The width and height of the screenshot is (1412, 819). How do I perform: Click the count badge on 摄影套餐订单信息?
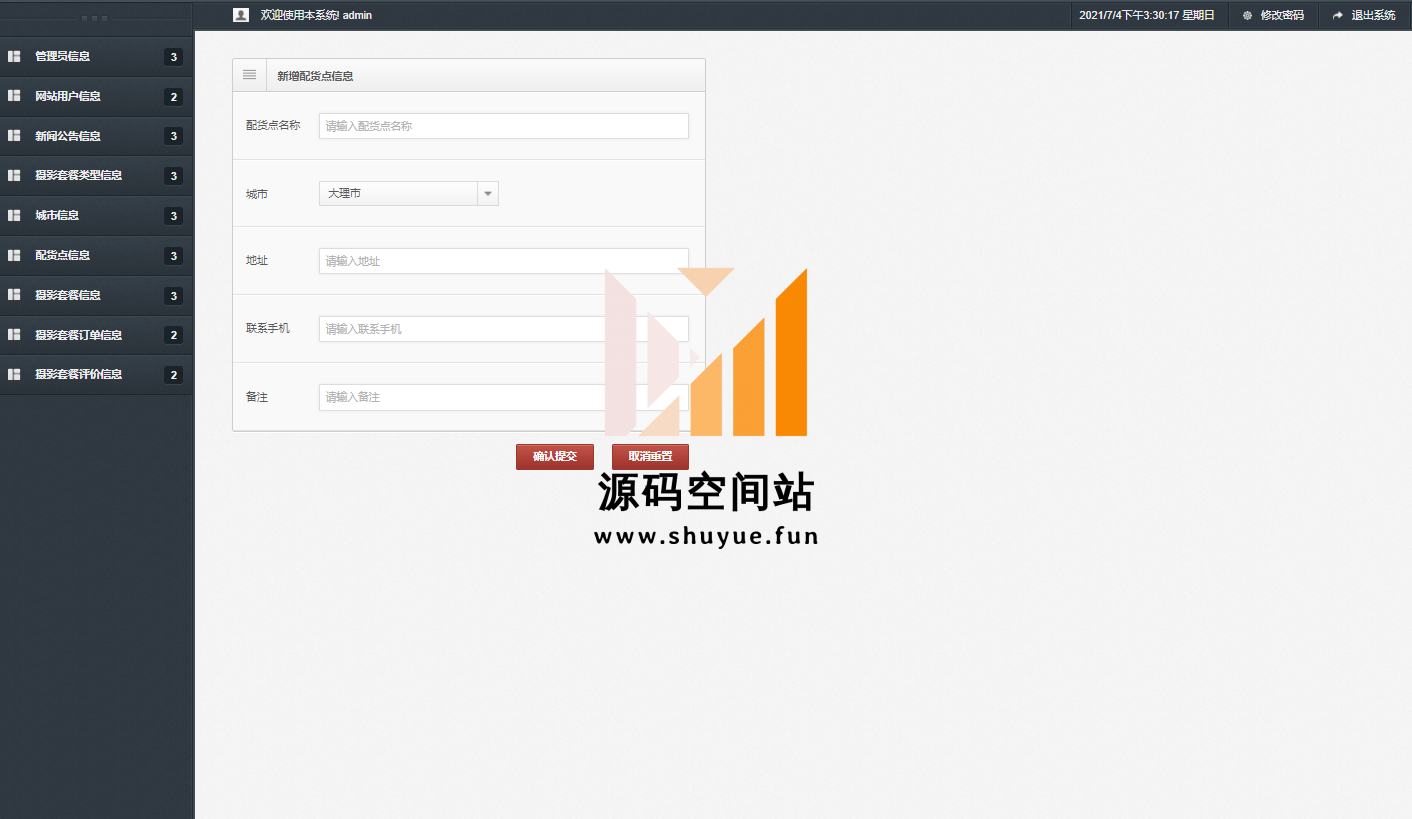(174, 335)
